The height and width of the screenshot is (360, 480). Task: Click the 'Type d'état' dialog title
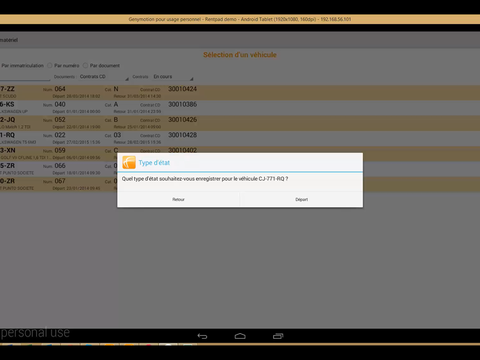[154, 163]
